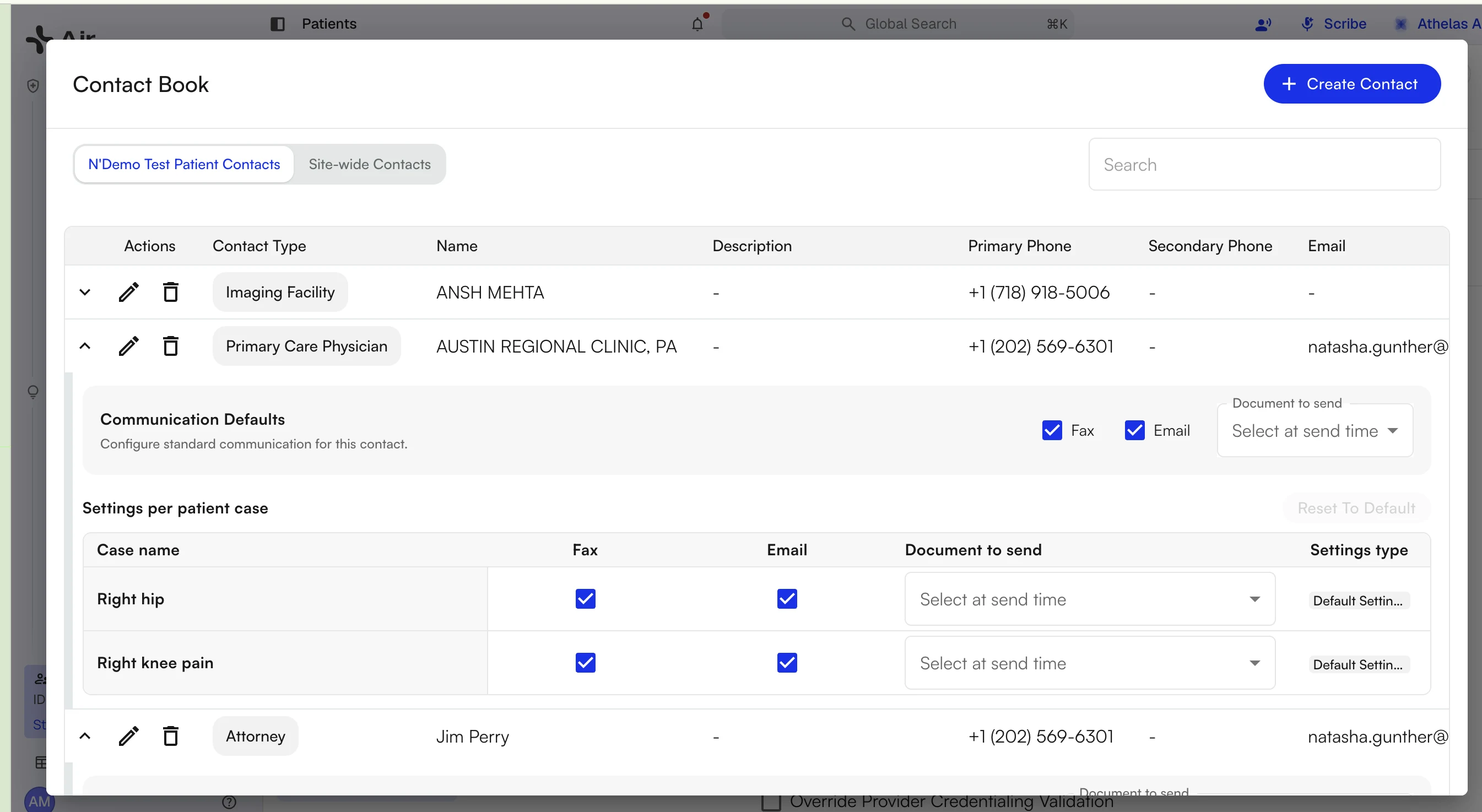The image size is (1482, 812).
Task: Switch to Site-wide Contacts tab
Action: click(369, 164)
